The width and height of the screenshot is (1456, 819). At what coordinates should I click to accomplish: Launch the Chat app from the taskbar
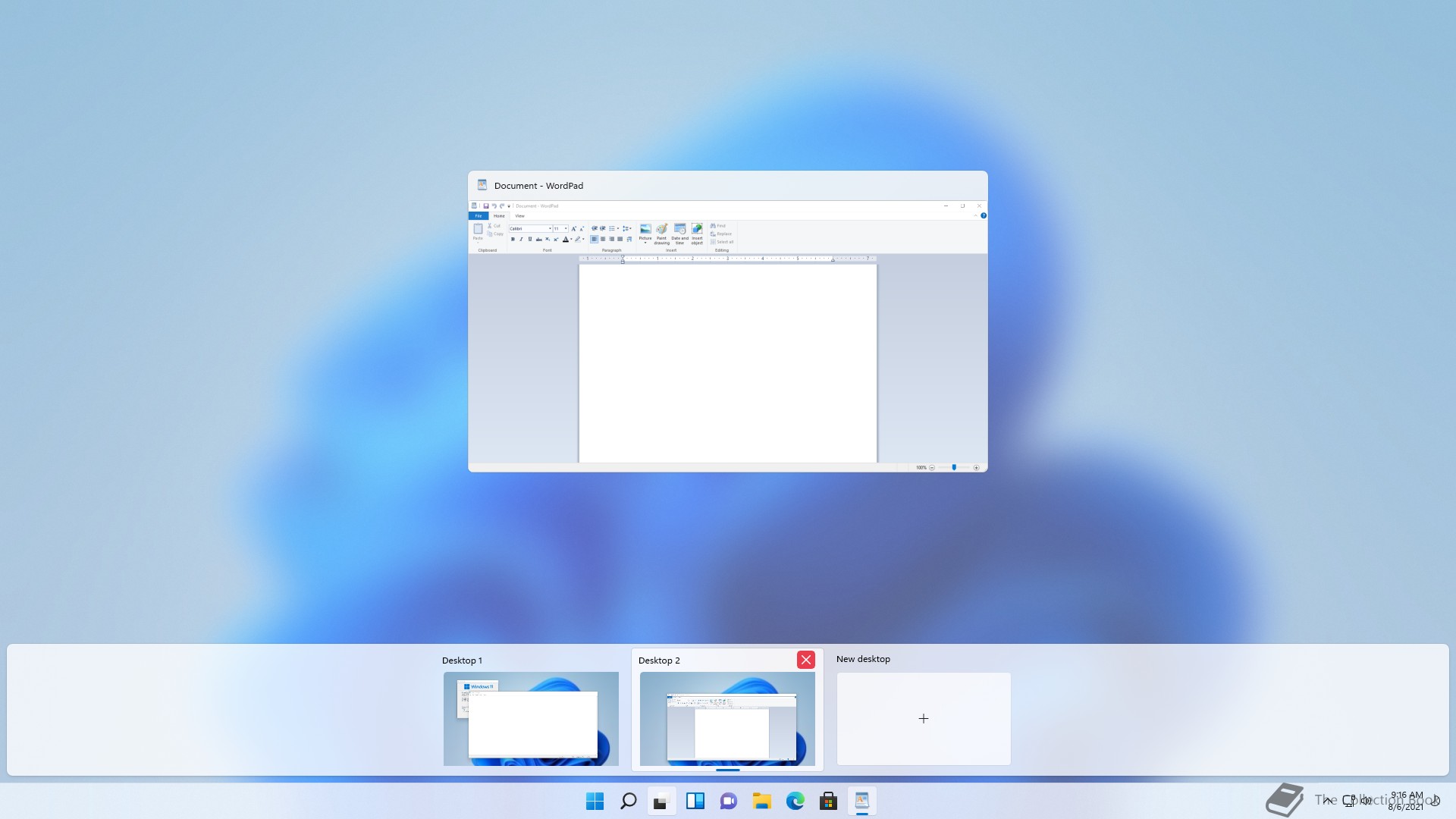coord(729,801)
